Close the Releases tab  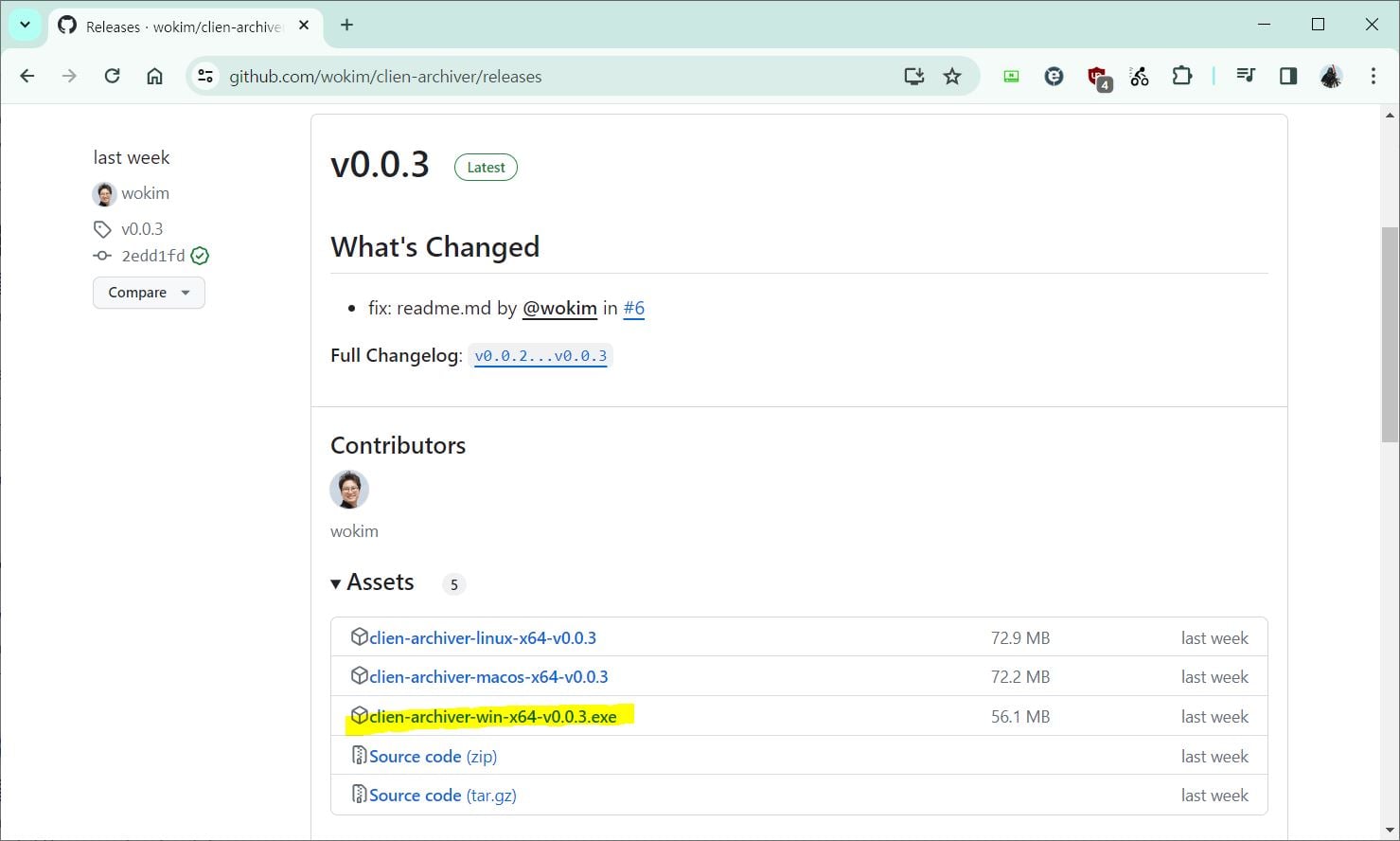[304, 26]
